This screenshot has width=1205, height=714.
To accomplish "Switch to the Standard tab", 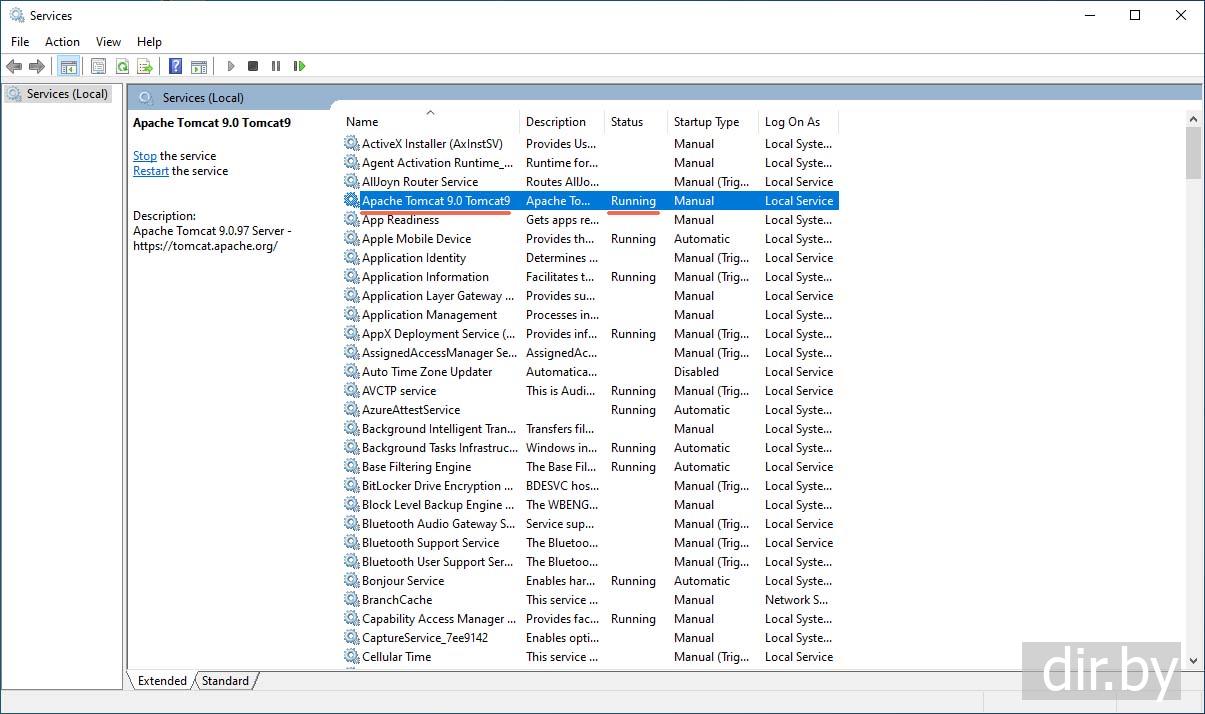I will [x=225, y=681].
